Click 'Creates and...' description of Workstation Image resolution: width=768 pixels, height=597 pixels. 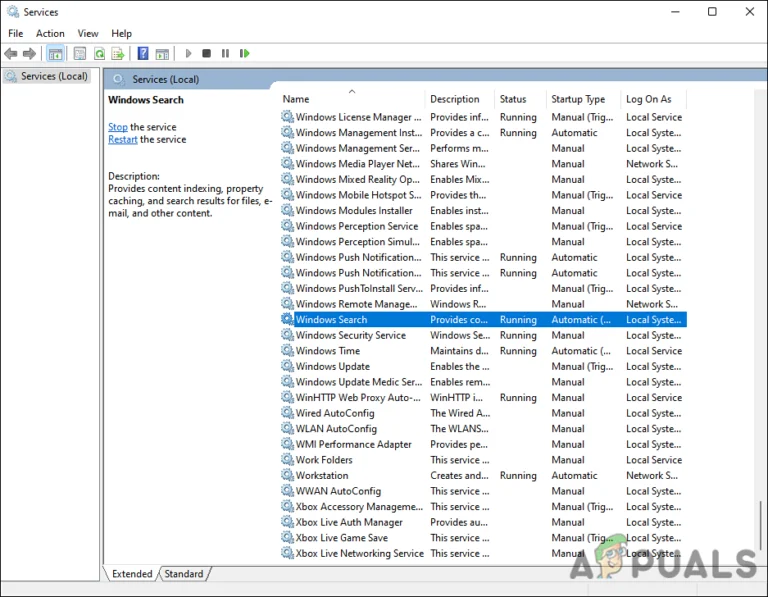(x=459, y=475)
